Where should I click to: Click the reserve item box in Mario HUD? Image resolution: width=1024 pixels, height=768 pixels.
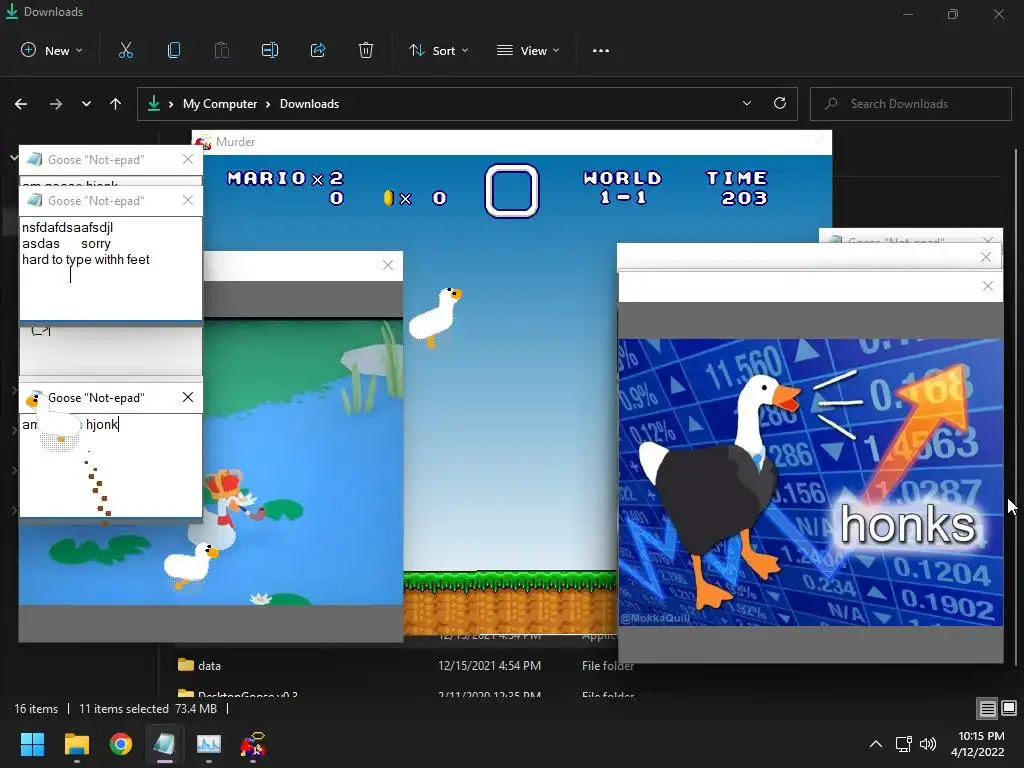512,191
